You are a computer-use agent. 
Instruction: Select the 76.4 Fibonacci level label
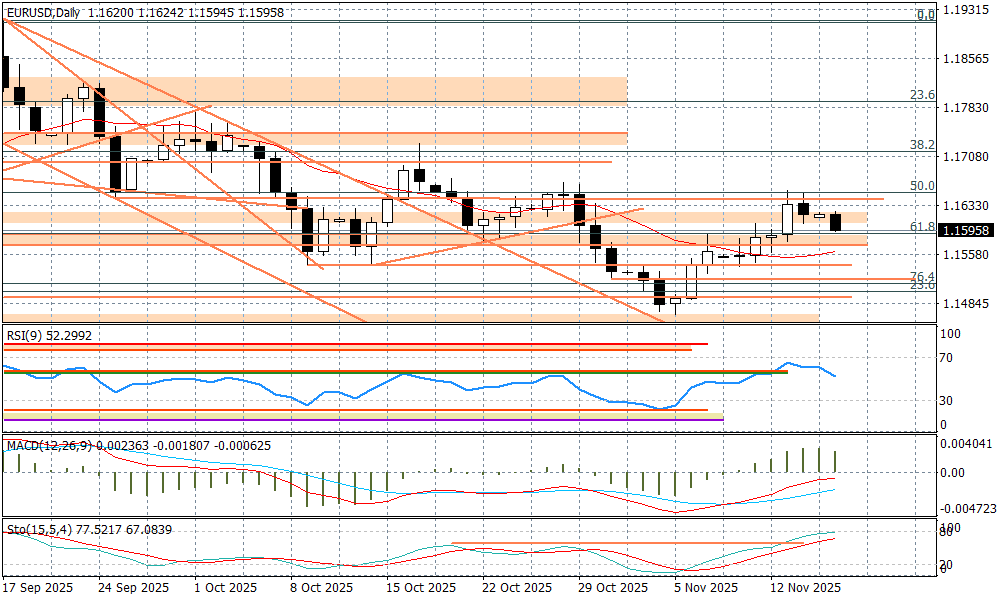[921, 276]
